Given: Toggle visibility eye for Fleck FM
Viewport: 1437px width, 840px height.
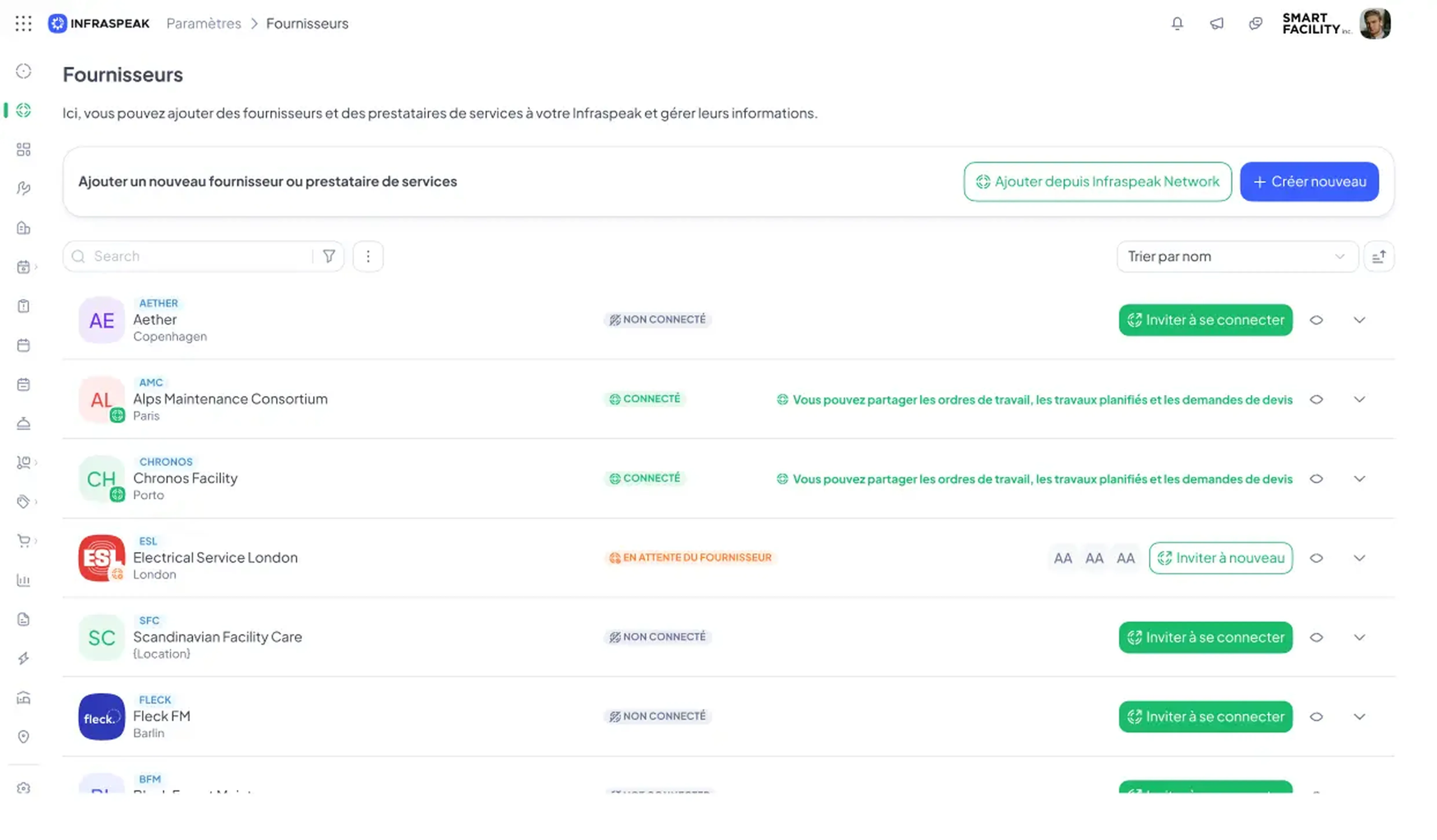Looking at the screenshot, I should coord(1316,716).
